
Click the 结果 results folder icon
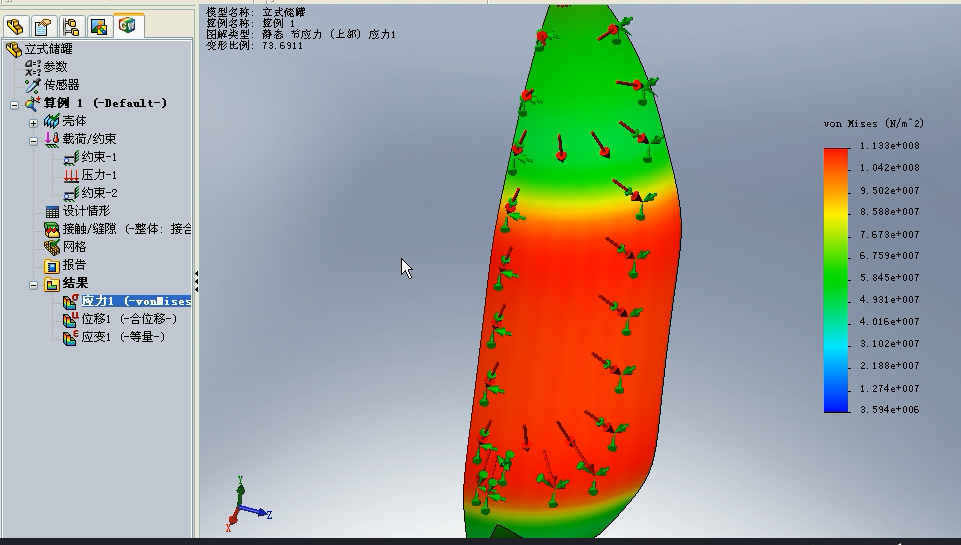point(51,283)
